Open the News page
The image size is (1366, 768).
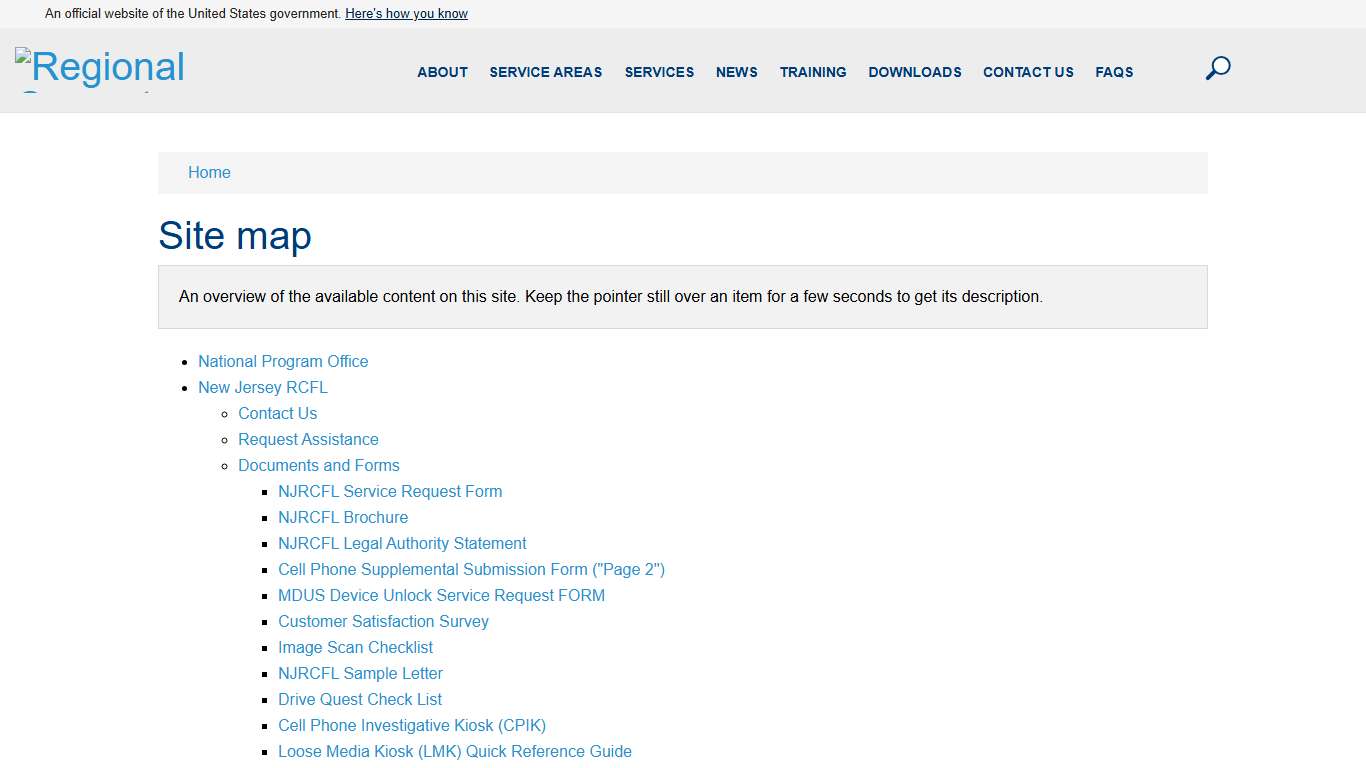coord(736,72)
